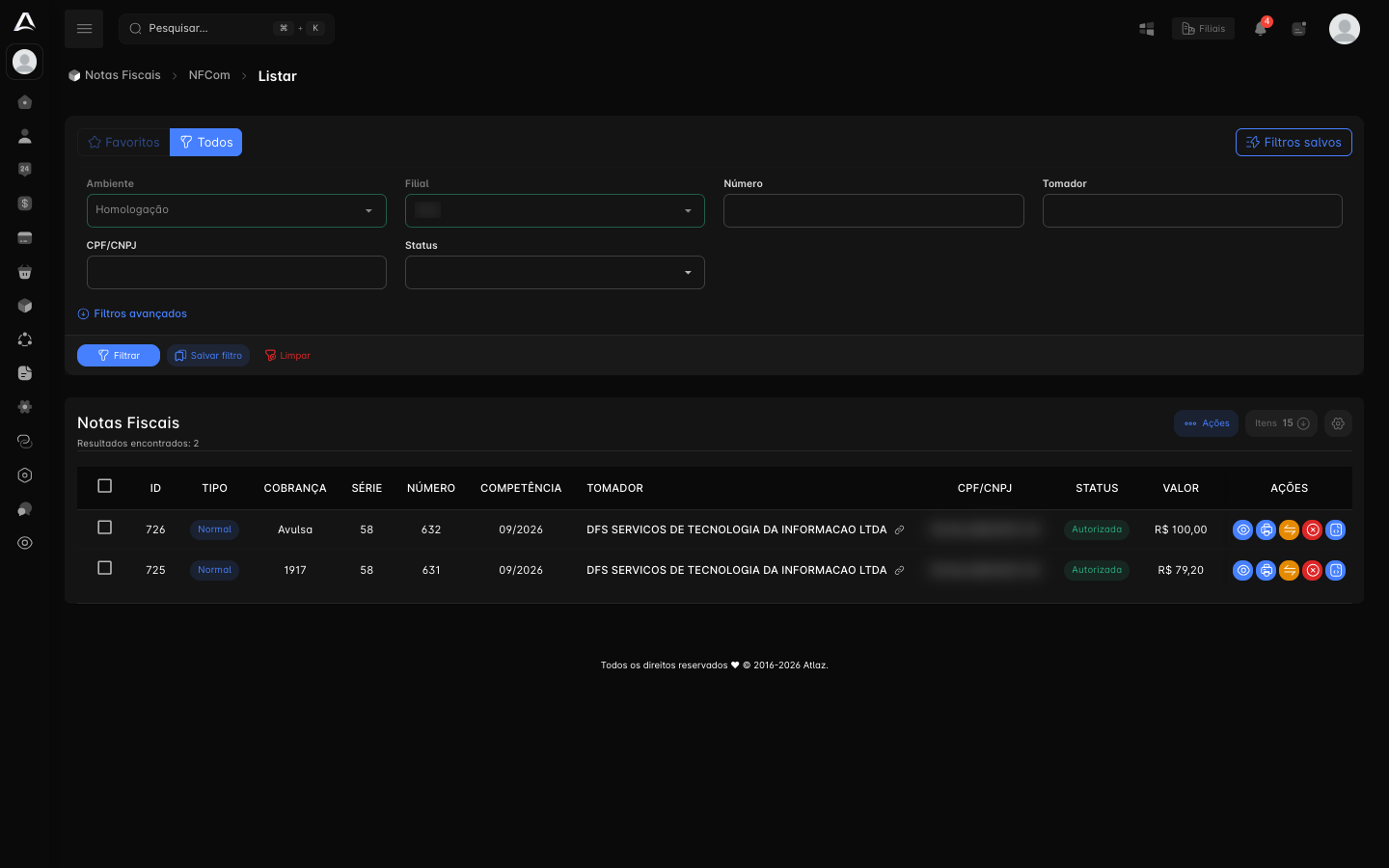Focus the Número input field

[874, 210]
